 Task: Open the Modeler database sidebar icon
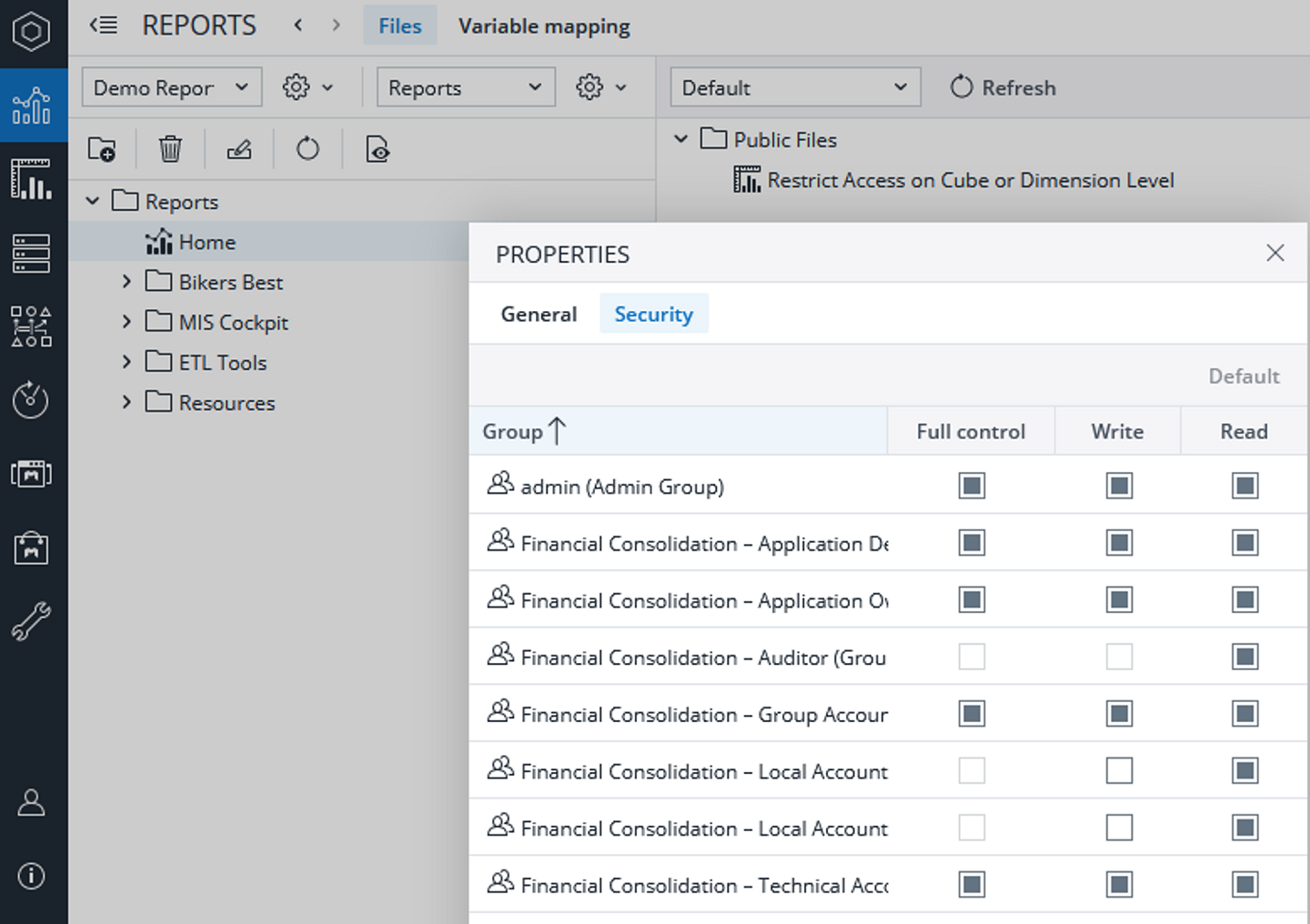click(31, 254)
